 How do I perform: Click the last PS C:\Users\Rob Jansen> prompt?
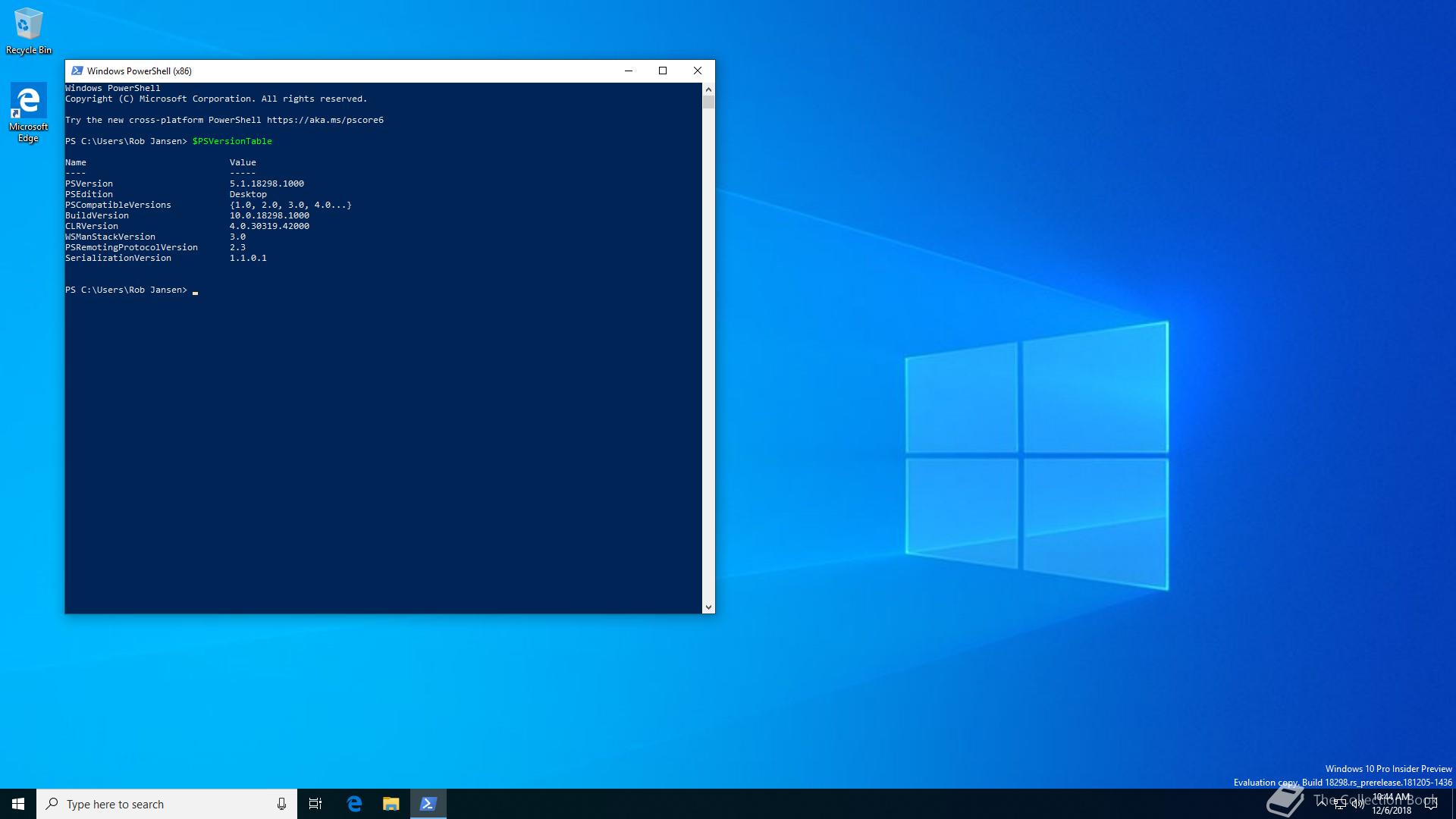pos(126,290)
